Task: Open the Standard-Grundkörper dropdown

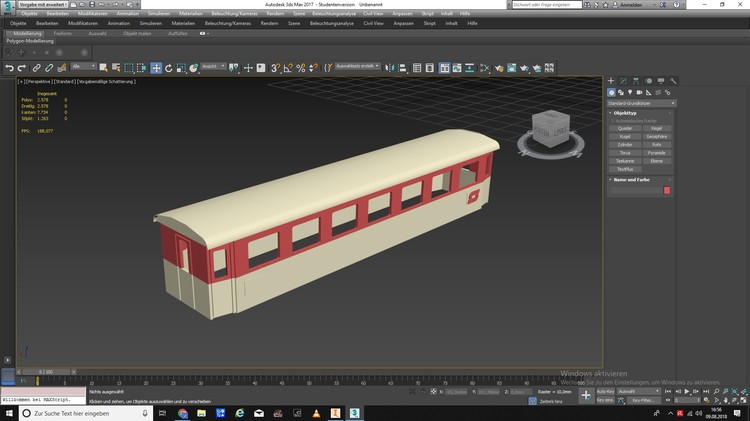Action: coord(641,103)
